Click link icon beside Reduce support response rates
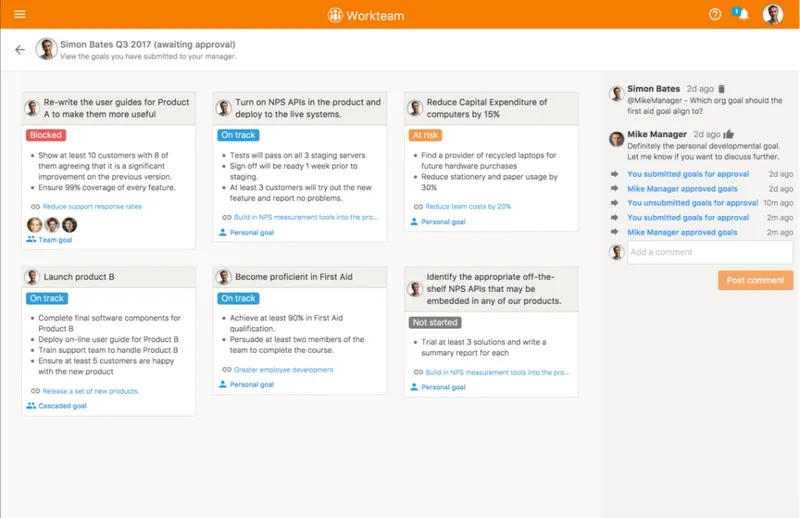The width and height of the screenshot is (800, 518). click(x=35, y=207)
